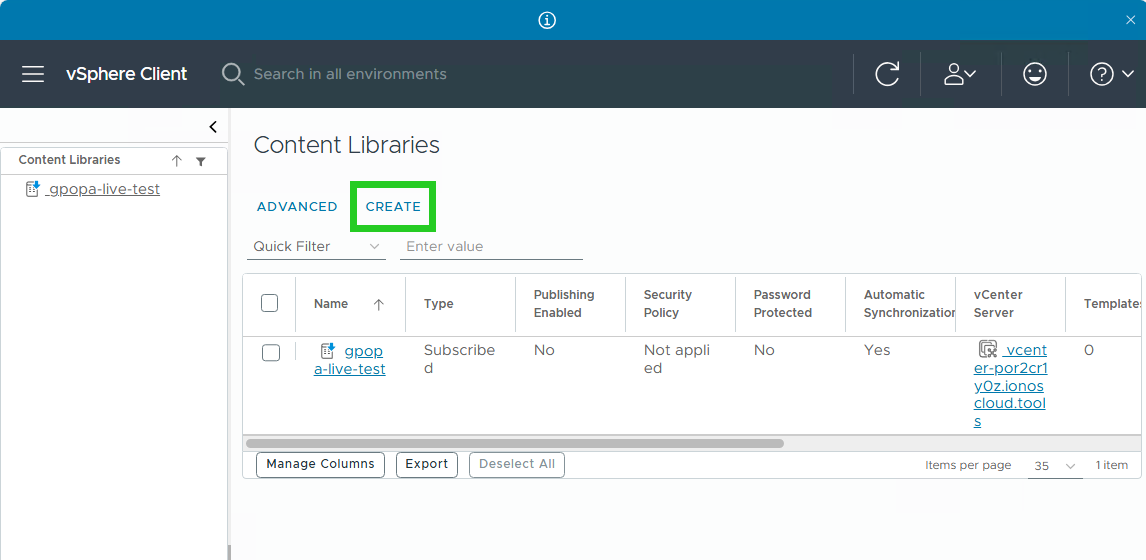This screenshot has width=1146, height=560.
Task: Click the Not applied security policy cell
Action: 676,359
